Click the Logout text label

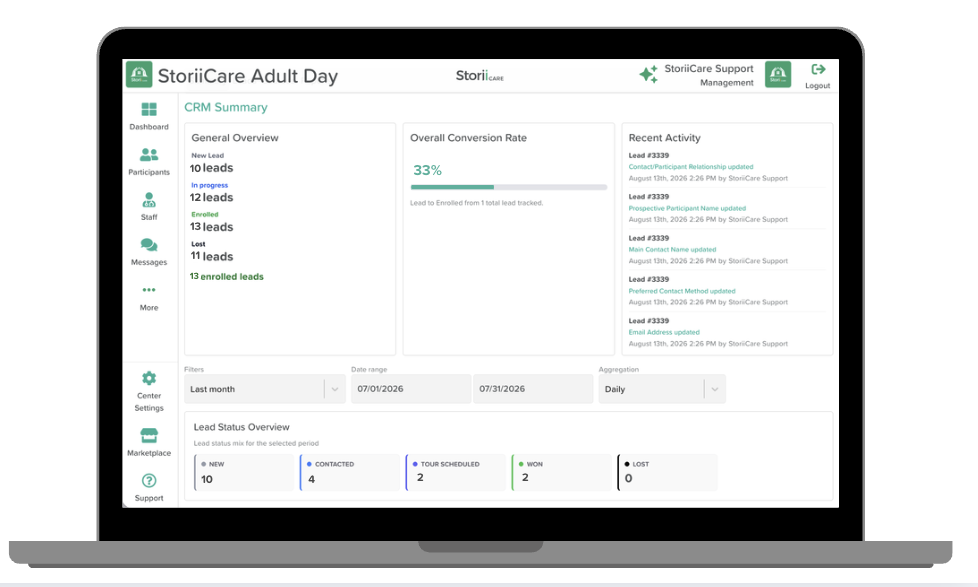pyautogui.click(x=818, y=85)
